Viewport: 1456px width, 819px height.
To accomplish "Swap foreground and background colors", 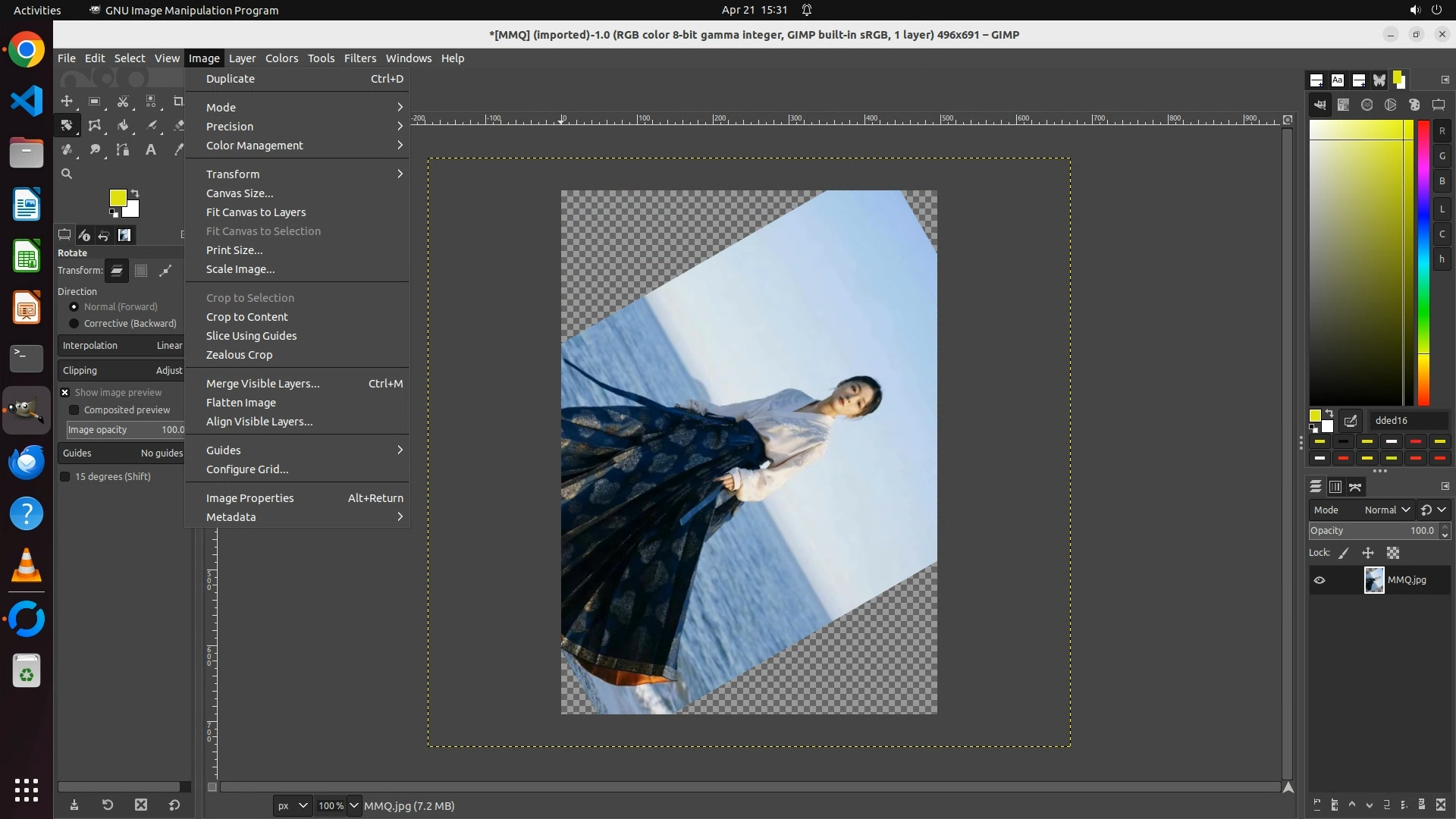I will coord(135,193).
